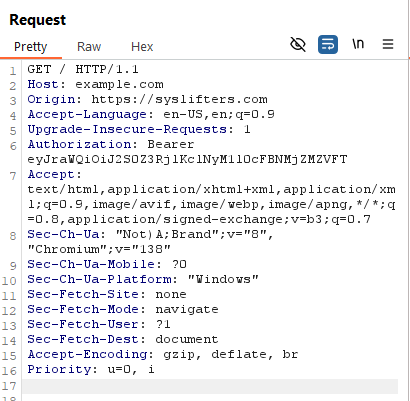Click the empty line 17 in editor
Viewport: 410px width, 401px height.
[210, 386]
